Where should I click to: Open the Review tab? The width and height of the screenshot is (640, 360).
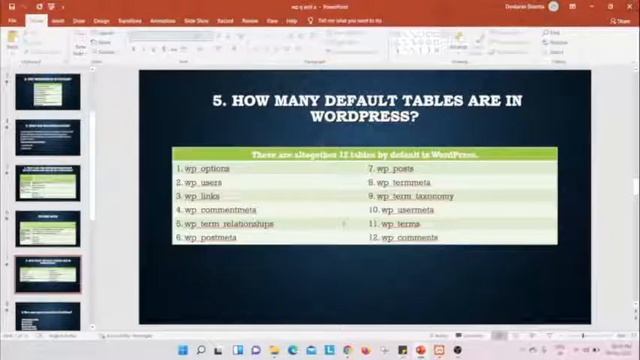pyautogui.click(x=250, y=21)
